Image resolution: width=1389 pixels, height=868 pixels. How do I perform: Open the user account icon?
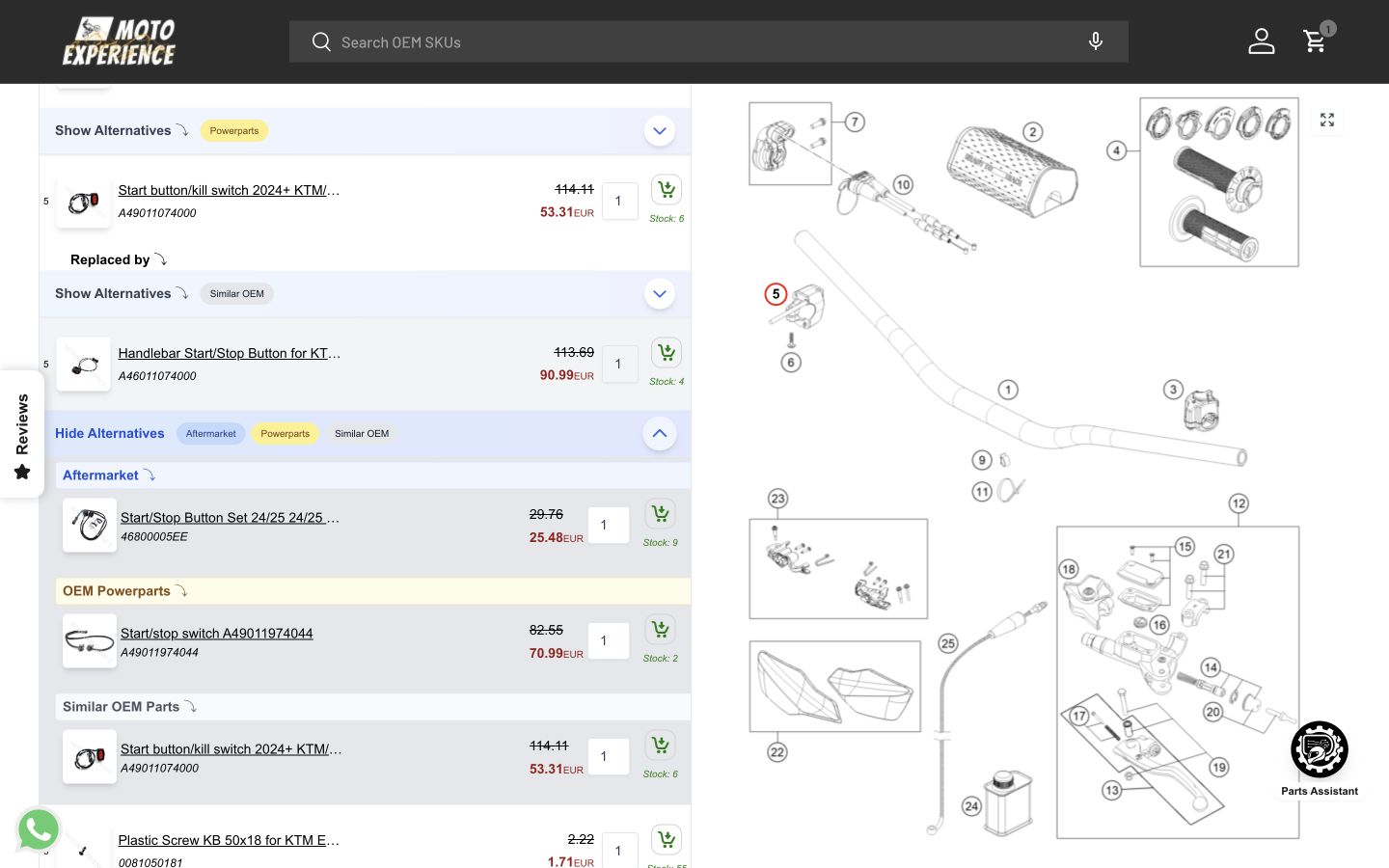coord(1262,41)
